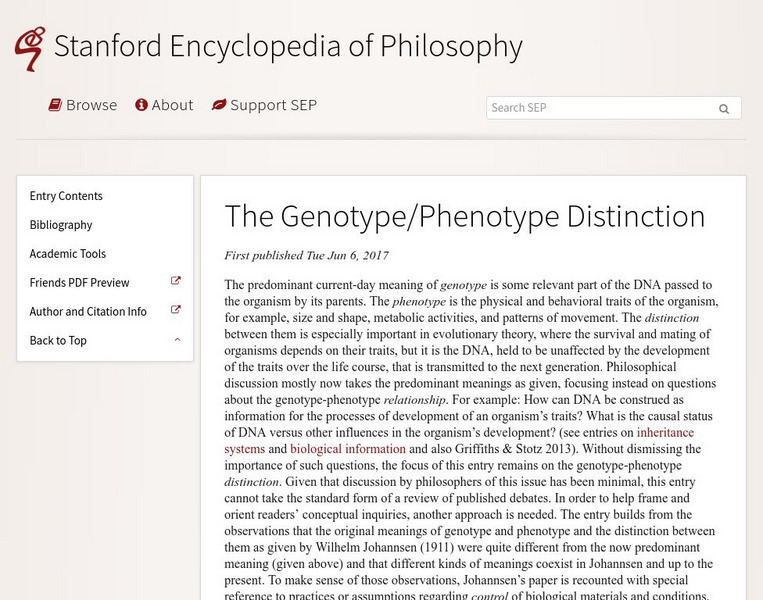Screen dimensions: 763x600
Task: Follow the biological information entry link
Action: tap(348, 449)
